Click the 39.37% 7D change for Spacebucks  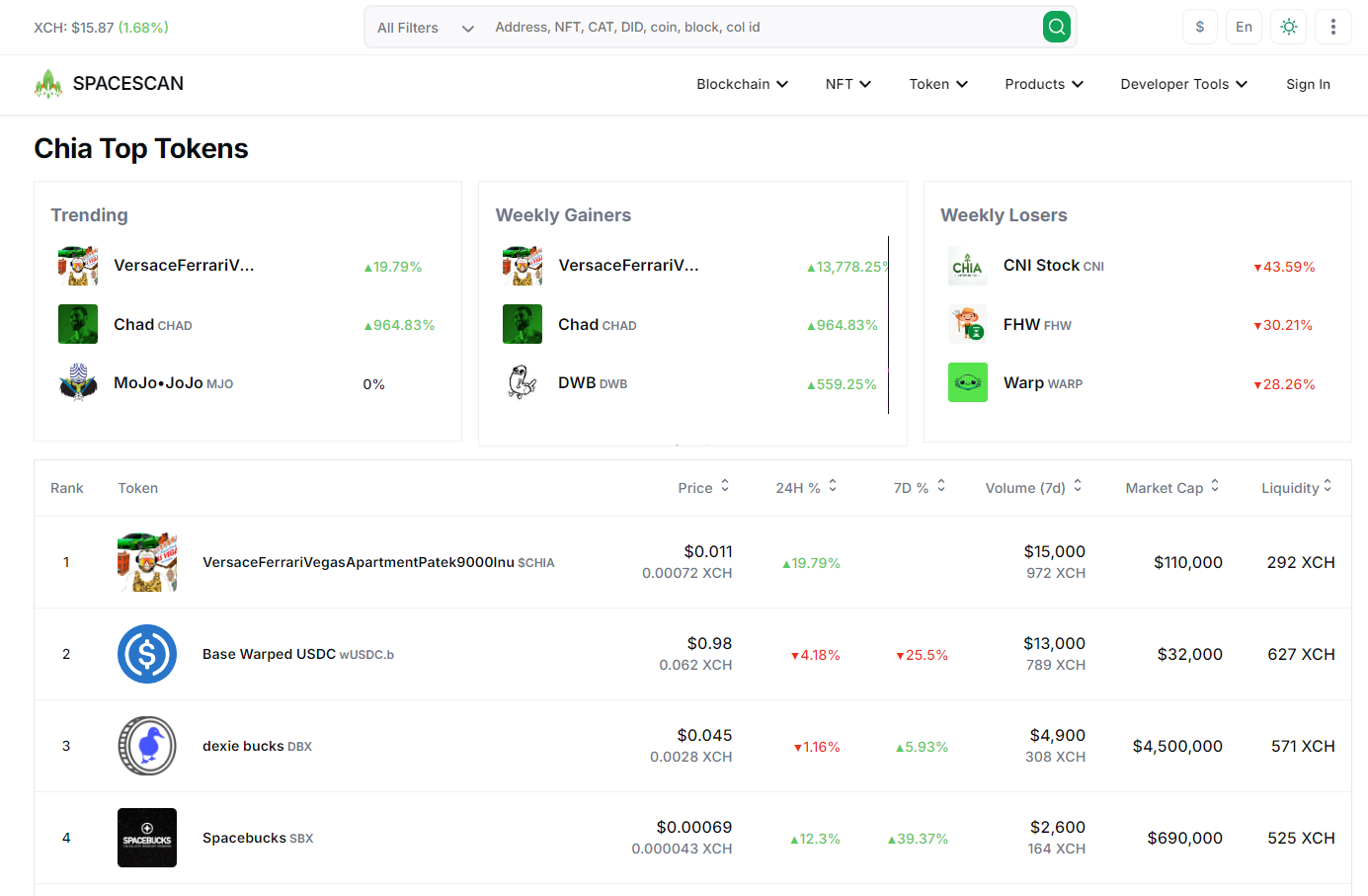click(918, 839)
